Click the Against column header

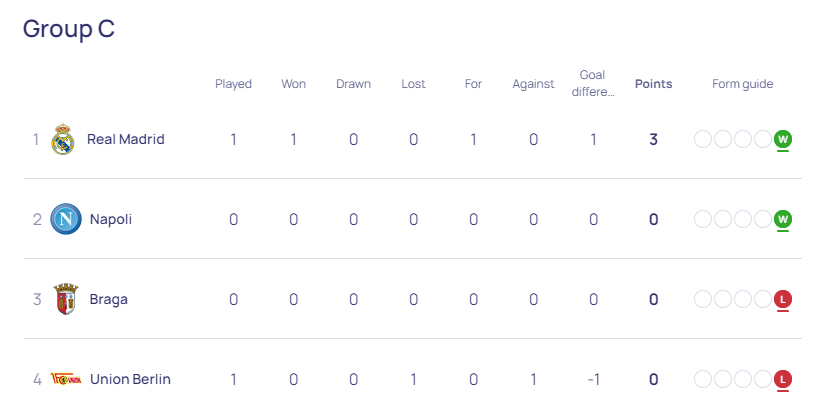click(533, 84)
